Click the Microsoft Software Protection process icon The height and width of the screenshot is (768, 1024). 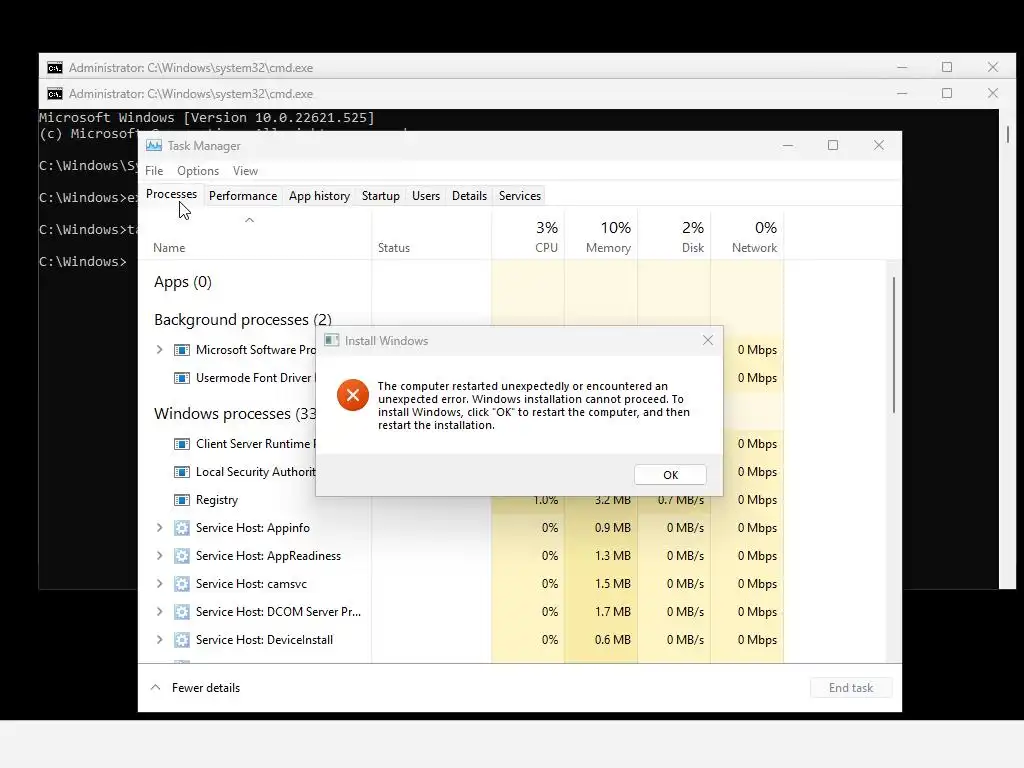point(182,350)
